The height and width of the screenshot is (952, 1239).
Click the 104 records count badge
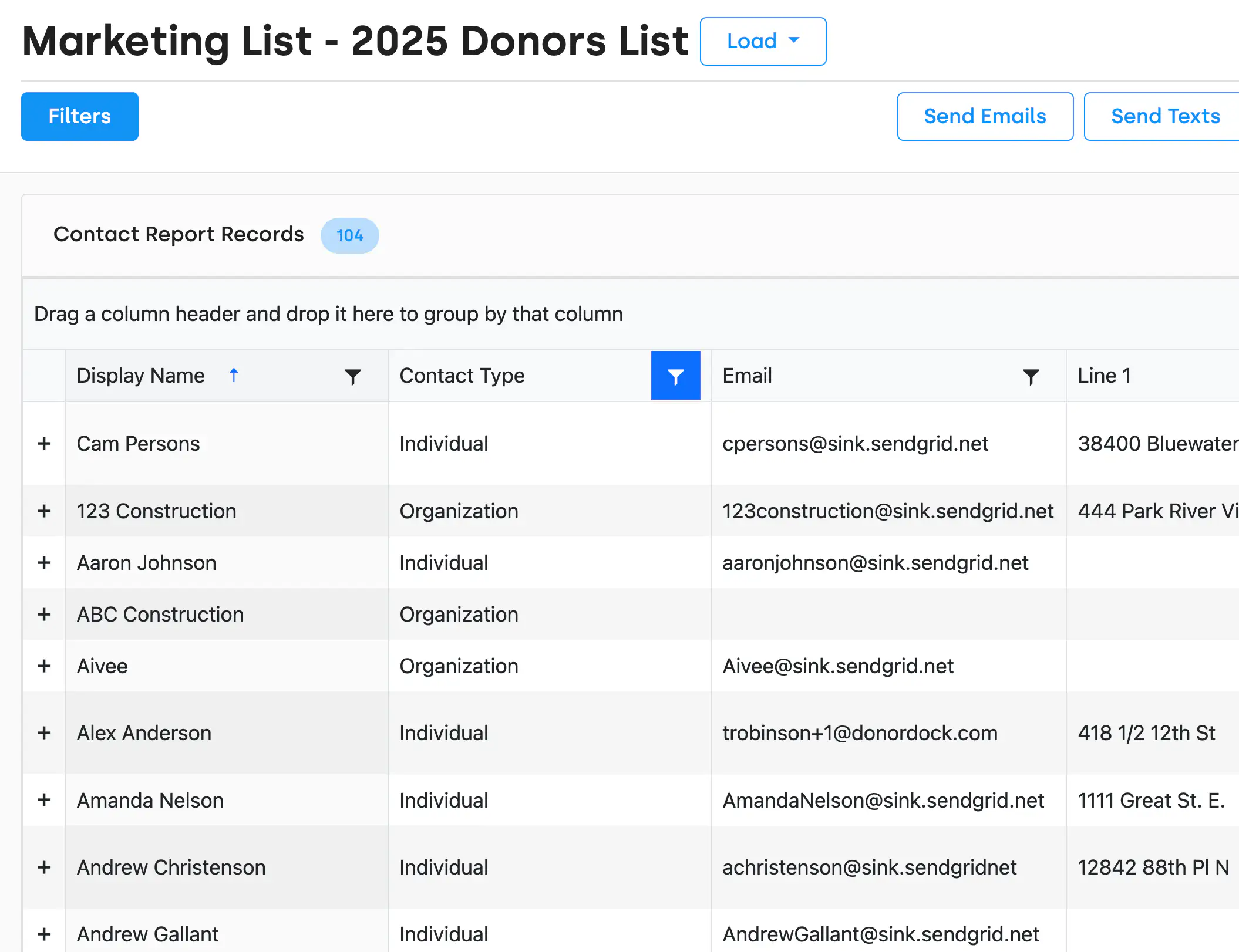click(x=349, y=235)
